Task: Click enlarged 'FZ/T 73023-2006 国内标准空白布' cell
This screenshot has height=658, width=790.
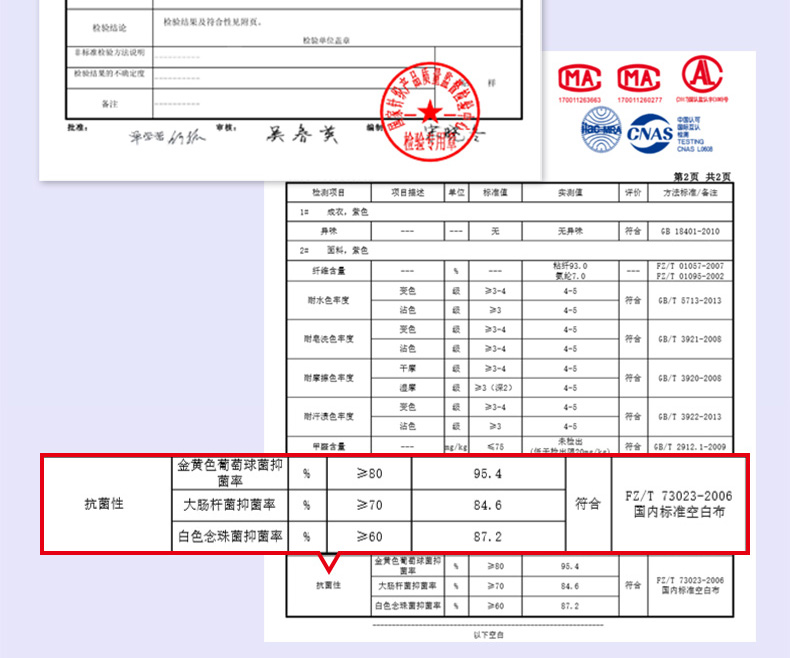Action: pos(679,504)
